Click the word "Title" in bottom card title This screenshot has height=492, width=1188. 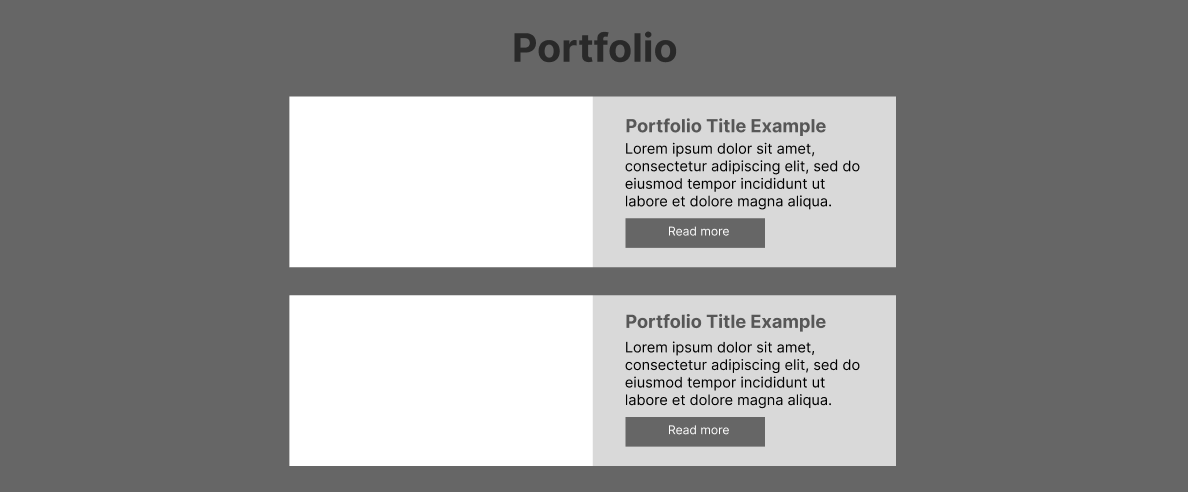tap(726, 322)
